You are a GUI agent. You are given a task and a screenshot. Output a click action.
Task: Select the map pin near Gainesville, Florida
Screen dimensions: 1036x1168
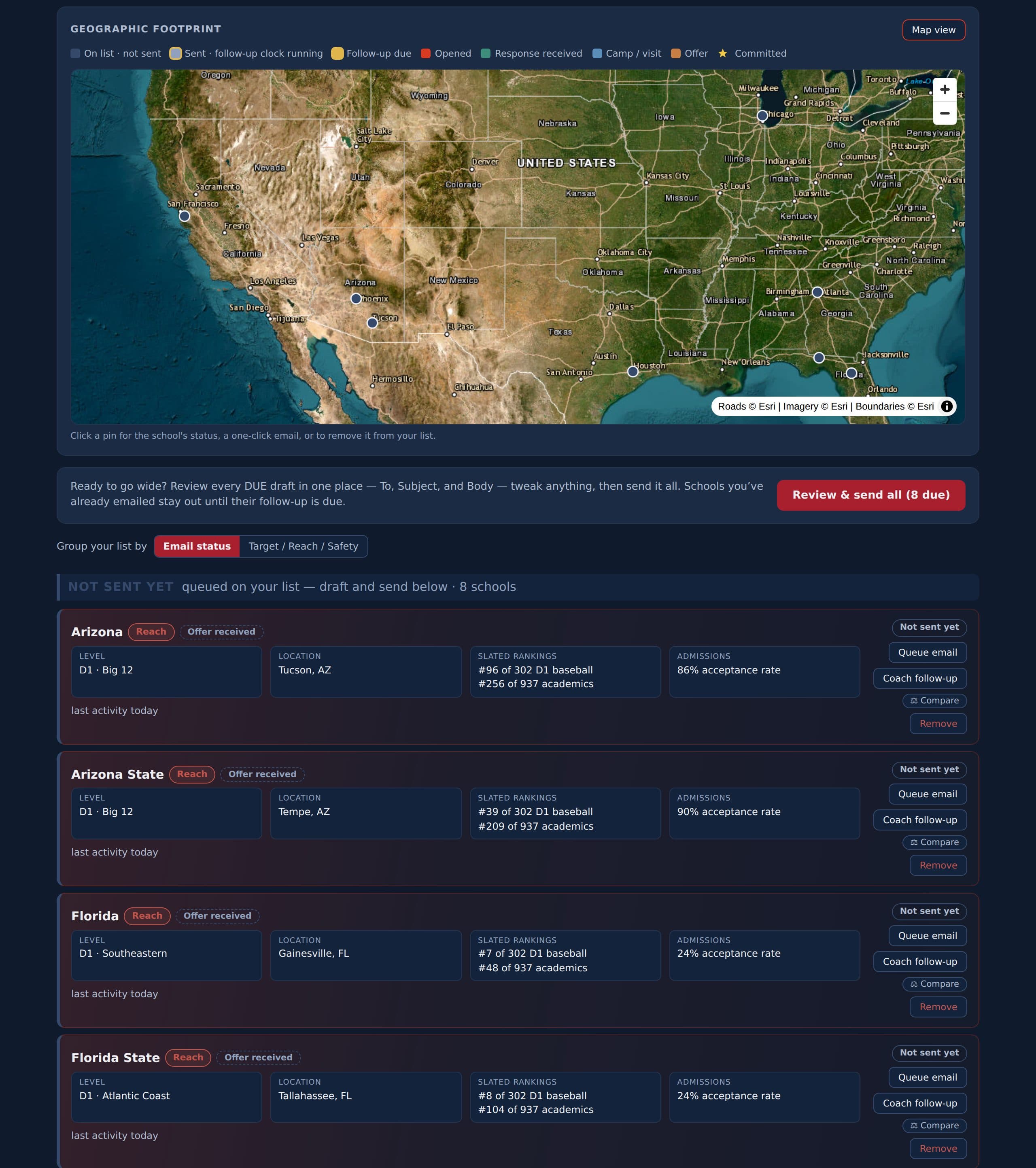pyautogui.click(x=851, y=373)
